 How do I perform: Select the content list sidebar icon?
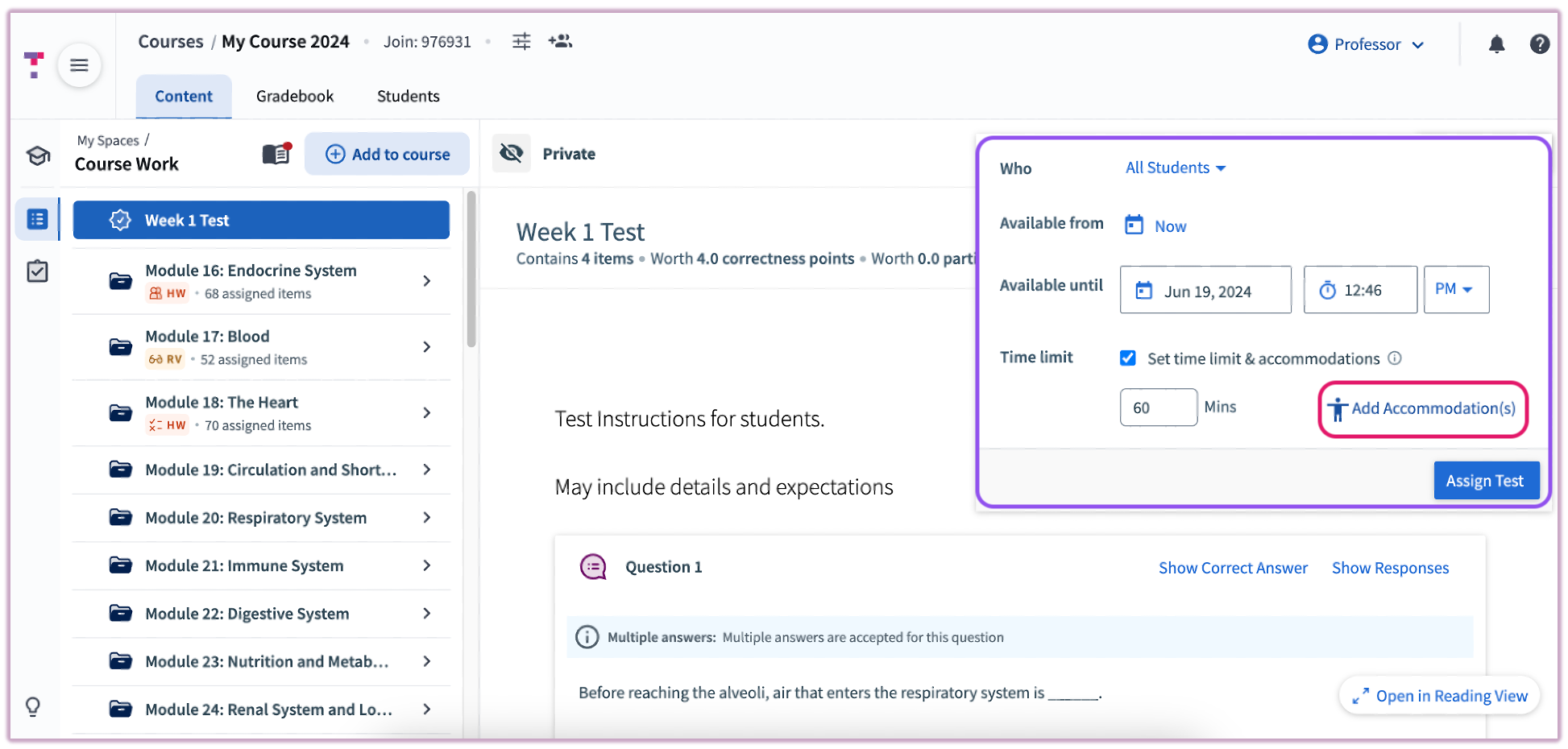pyautogui.click(x=38, y=219)
